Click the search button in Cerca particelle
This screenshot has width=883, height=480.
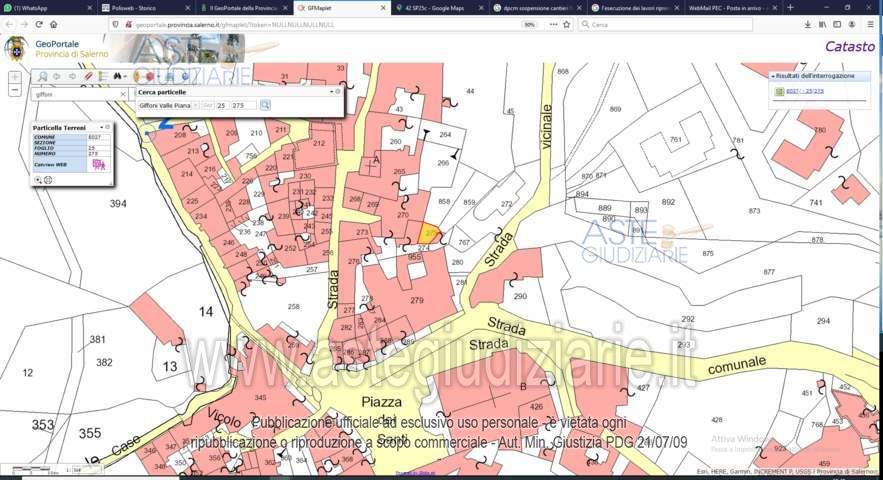[x=265, y=104]
